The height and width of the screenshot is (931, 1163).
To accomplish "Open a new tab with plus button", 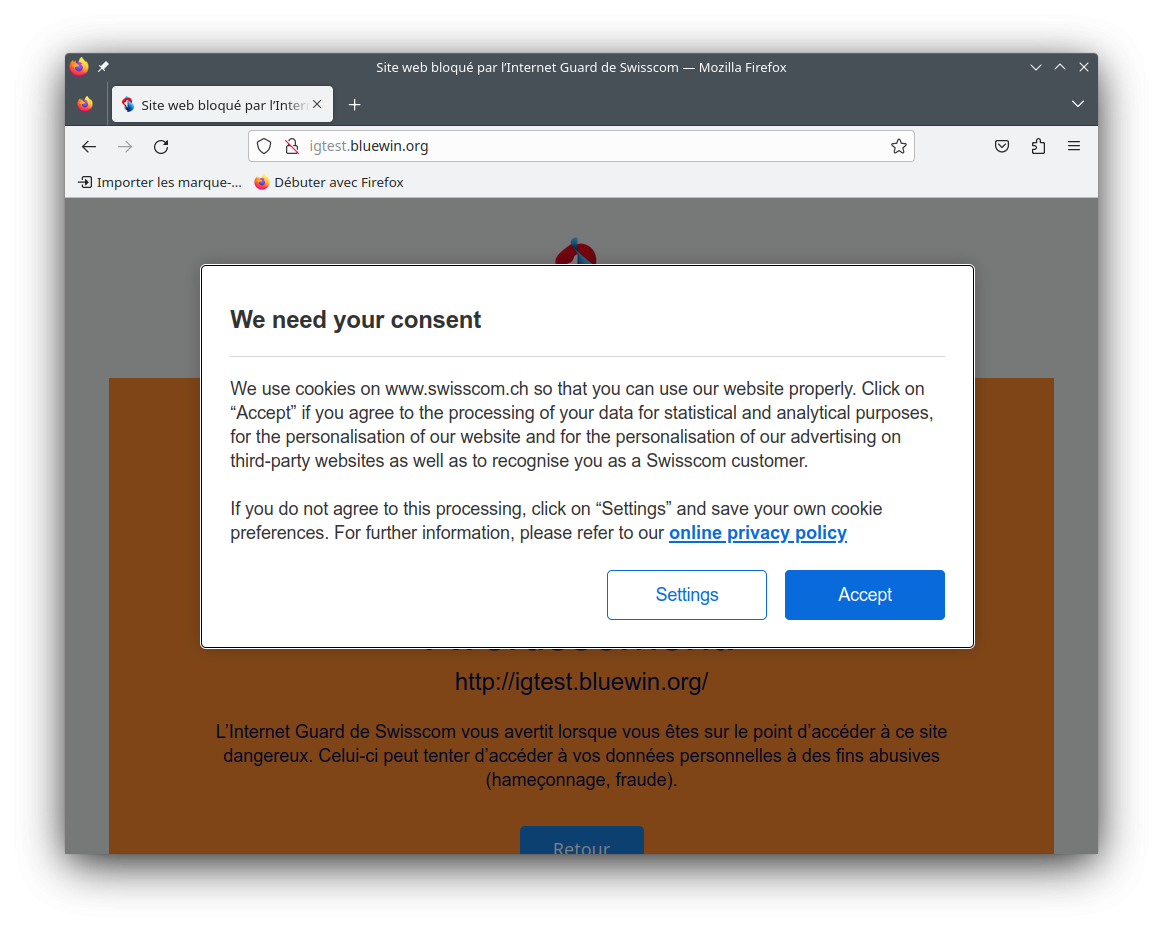I will click(355, 105).
